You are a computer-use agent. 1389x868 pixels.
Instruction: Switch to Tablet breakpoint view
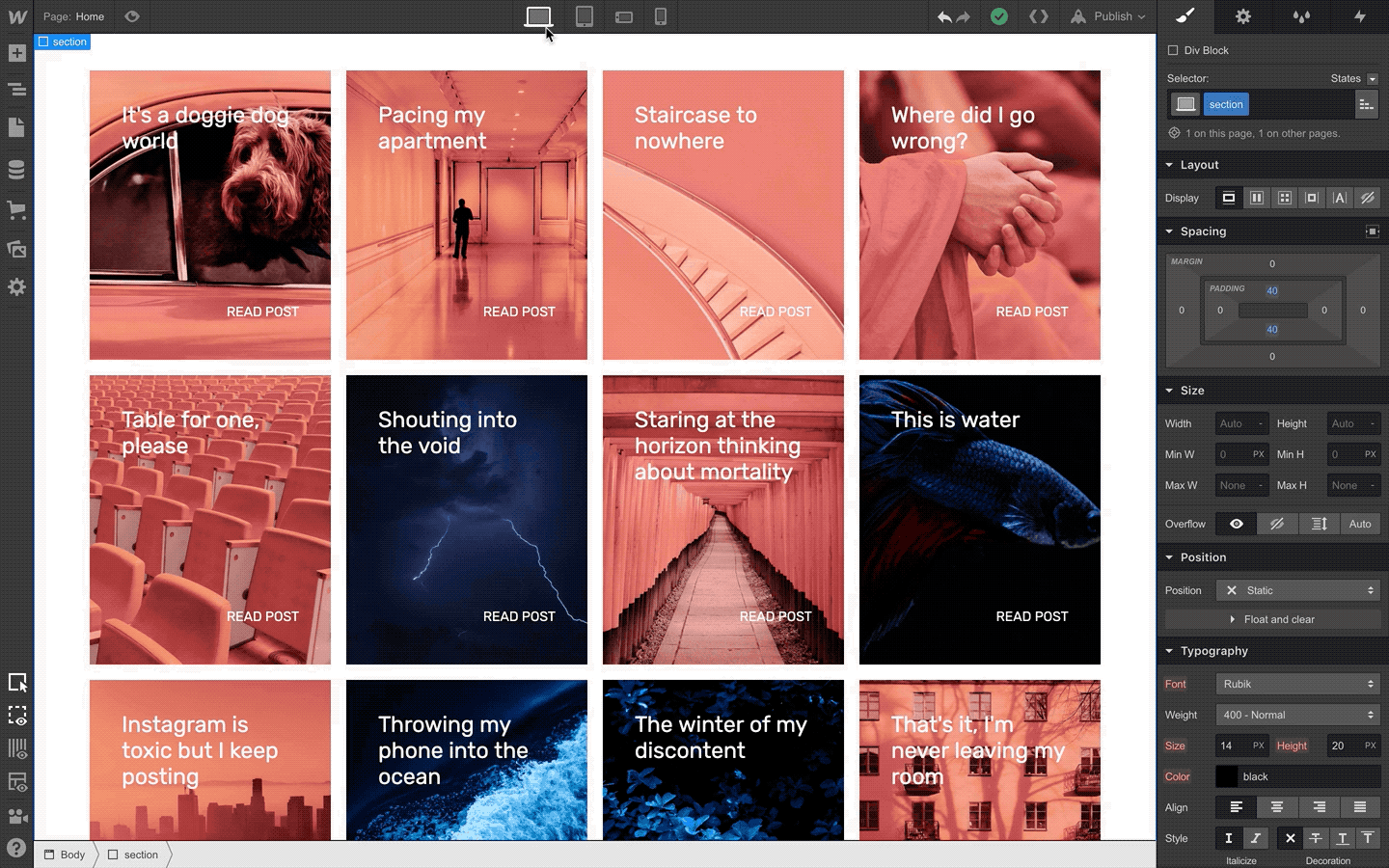(x=585, y=16)
